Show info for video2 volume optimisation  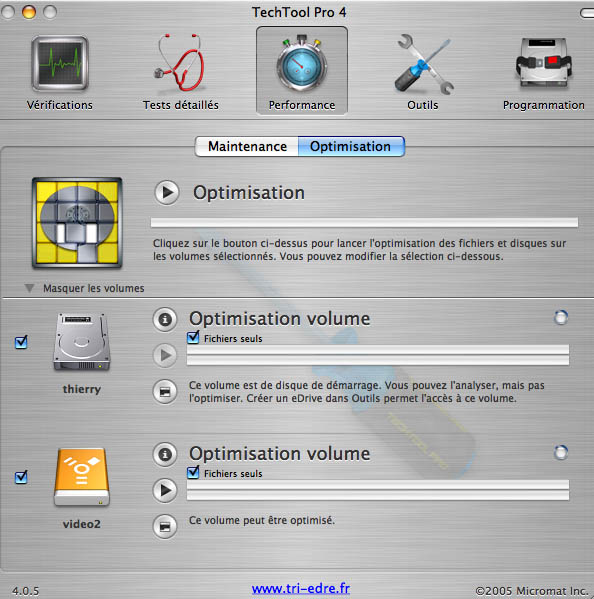click(x=165, y=454)
